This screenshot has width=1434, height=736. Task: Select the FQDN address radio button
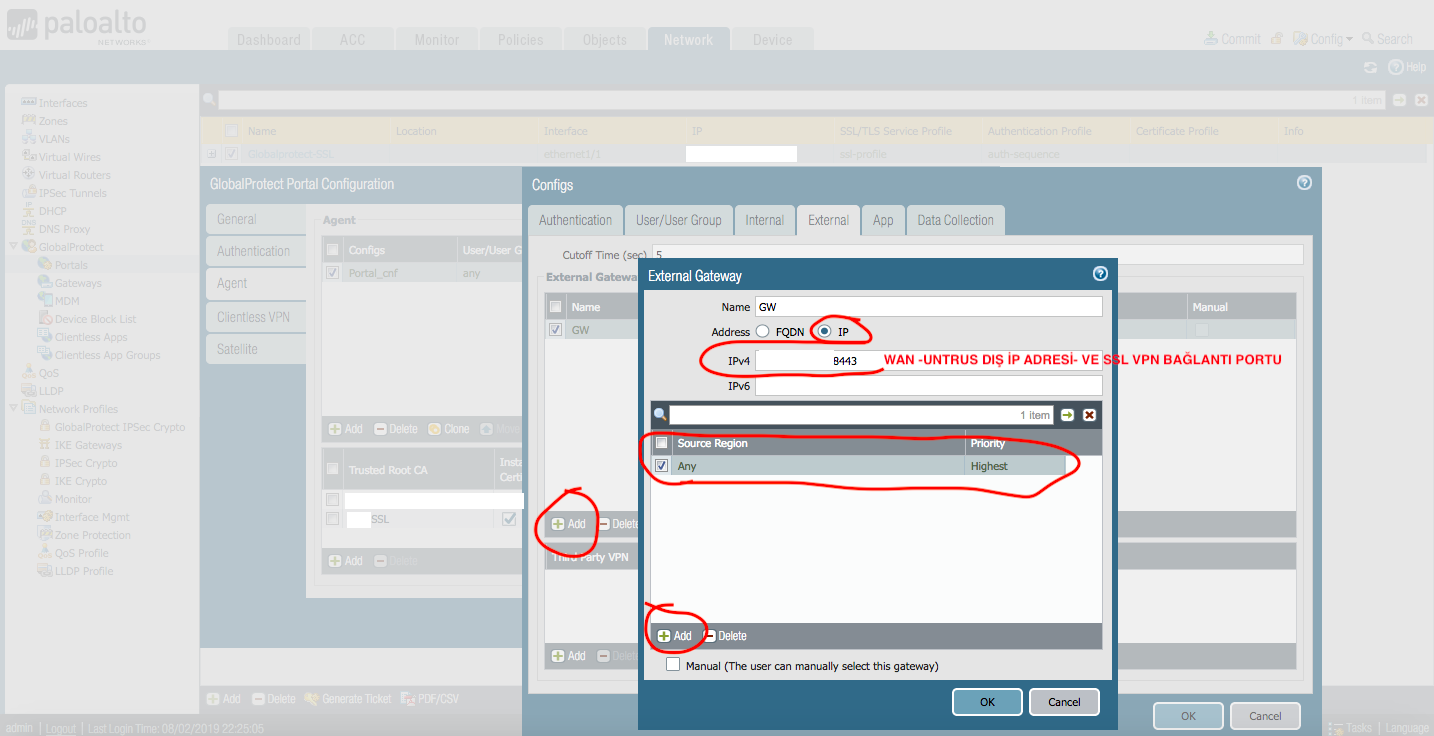coord(763,331)
